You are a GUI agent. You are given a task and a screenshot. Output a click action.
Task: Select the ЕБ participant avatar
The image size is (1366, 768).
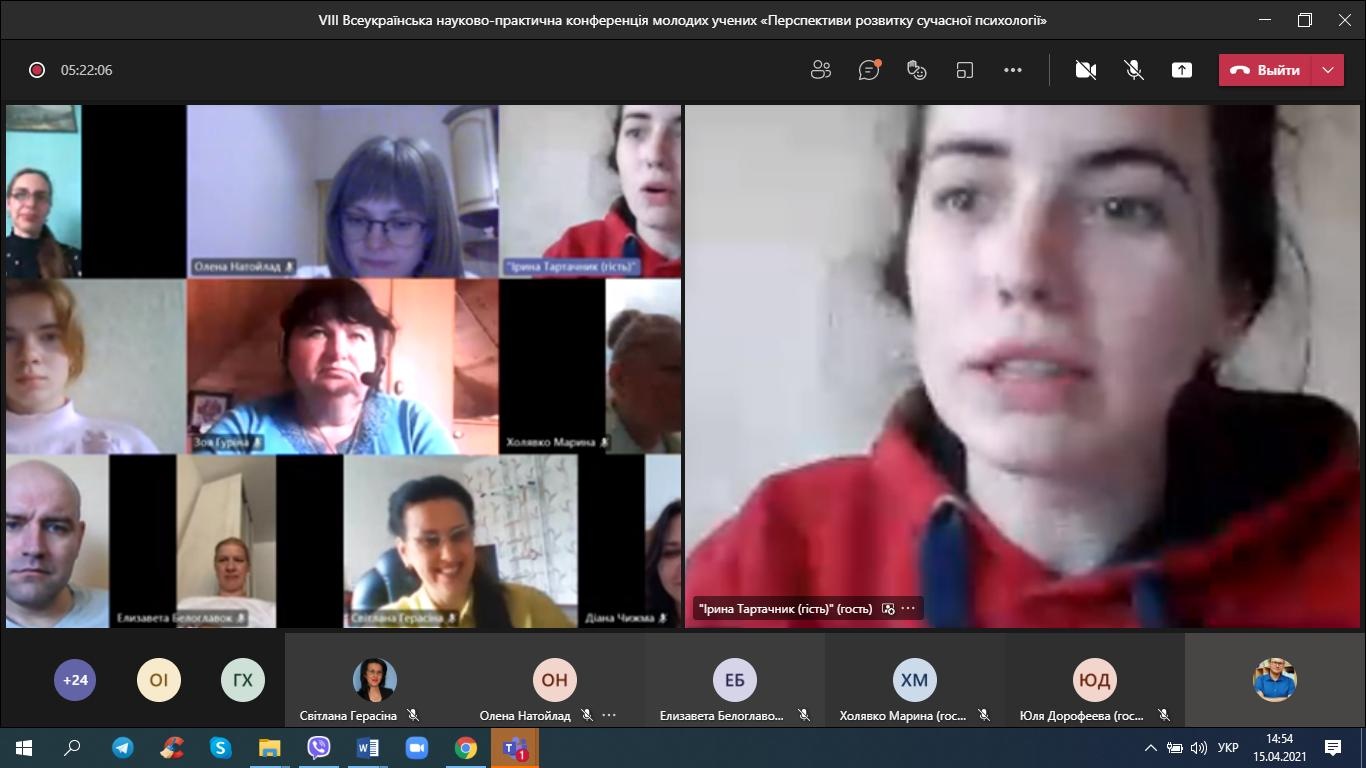pos(735,680)
